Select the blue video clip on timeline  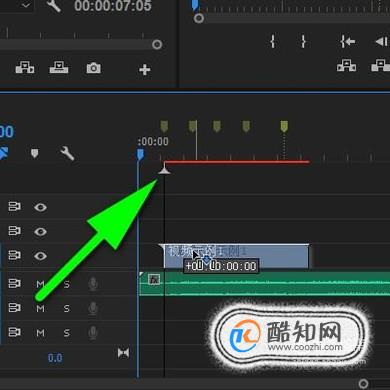tap(236, 256)
